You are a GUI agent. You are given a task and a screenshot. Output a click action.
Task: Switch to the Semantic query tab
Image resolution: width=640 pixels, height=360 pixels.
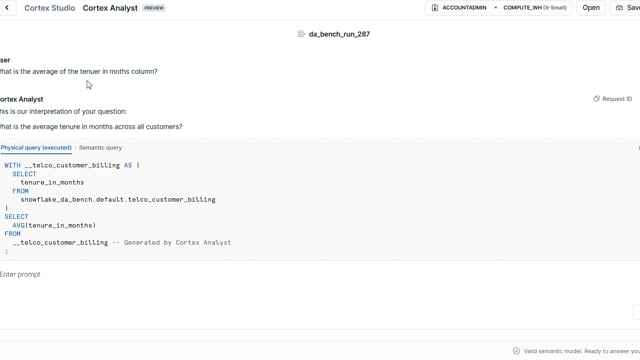[x=100, y=148]
